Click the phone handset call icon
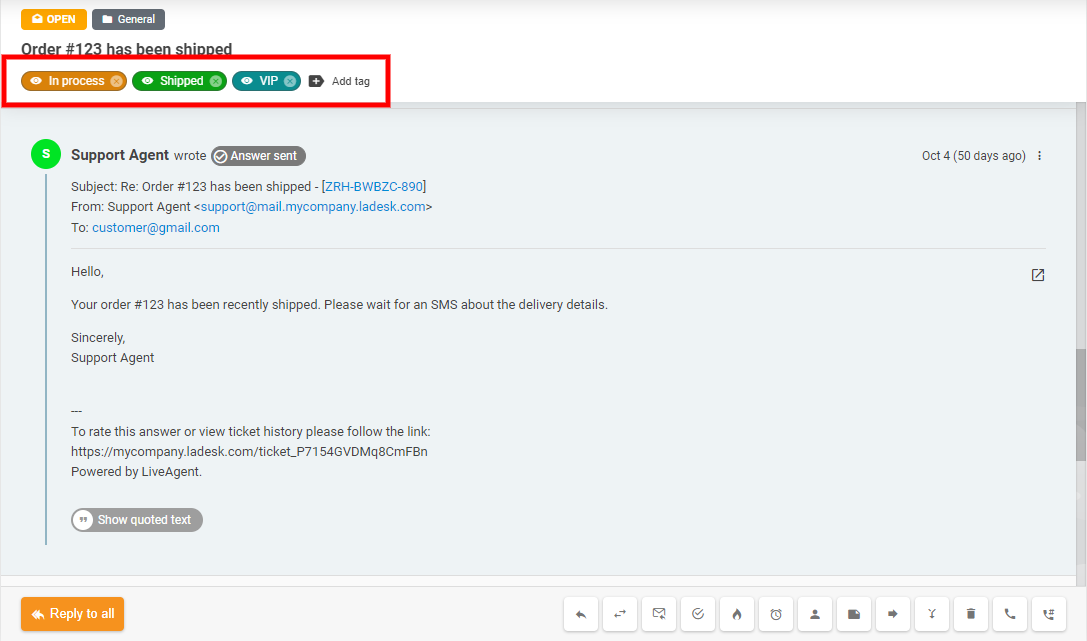The height and width of the screenshot is (641, 1087). tap(1010, 614)
